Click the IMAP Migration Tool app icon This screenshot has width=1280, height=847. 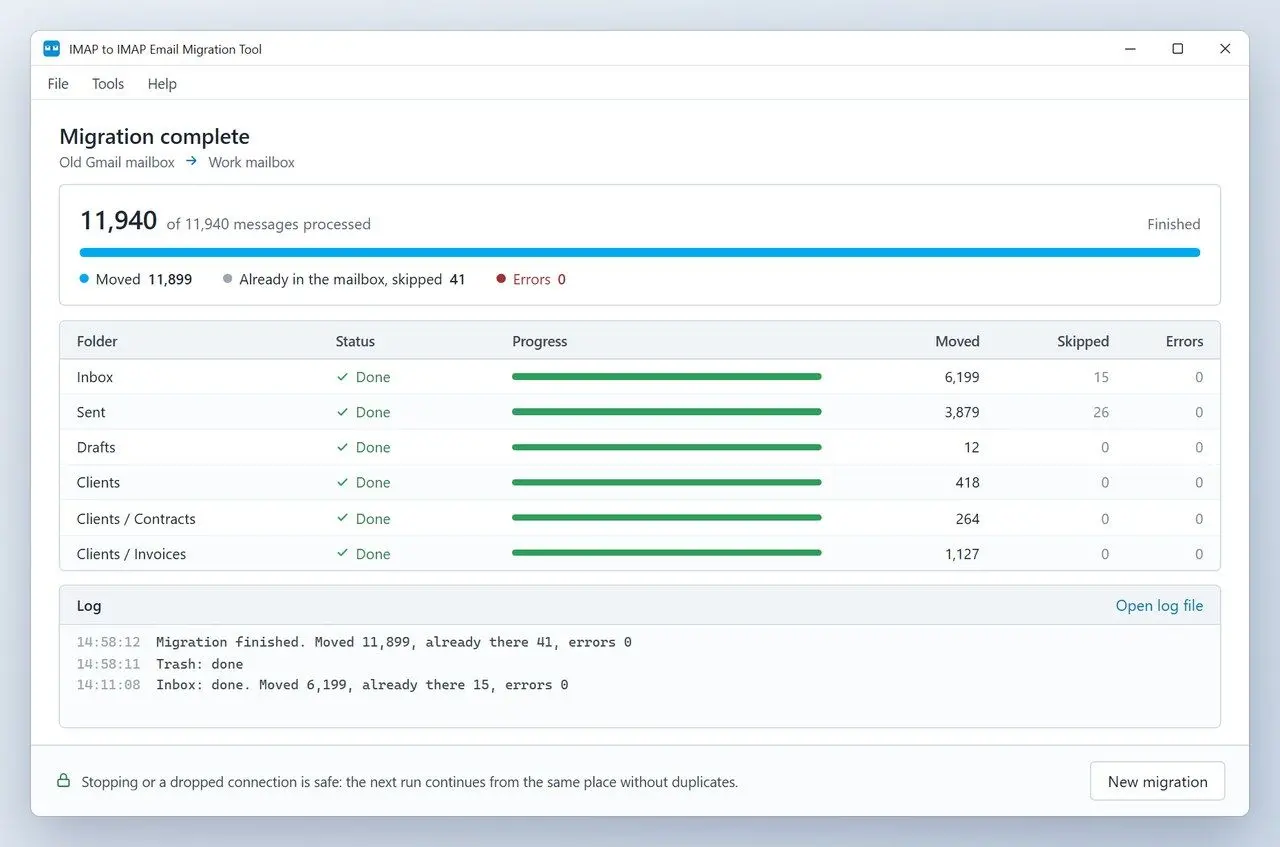click(52, 49)
